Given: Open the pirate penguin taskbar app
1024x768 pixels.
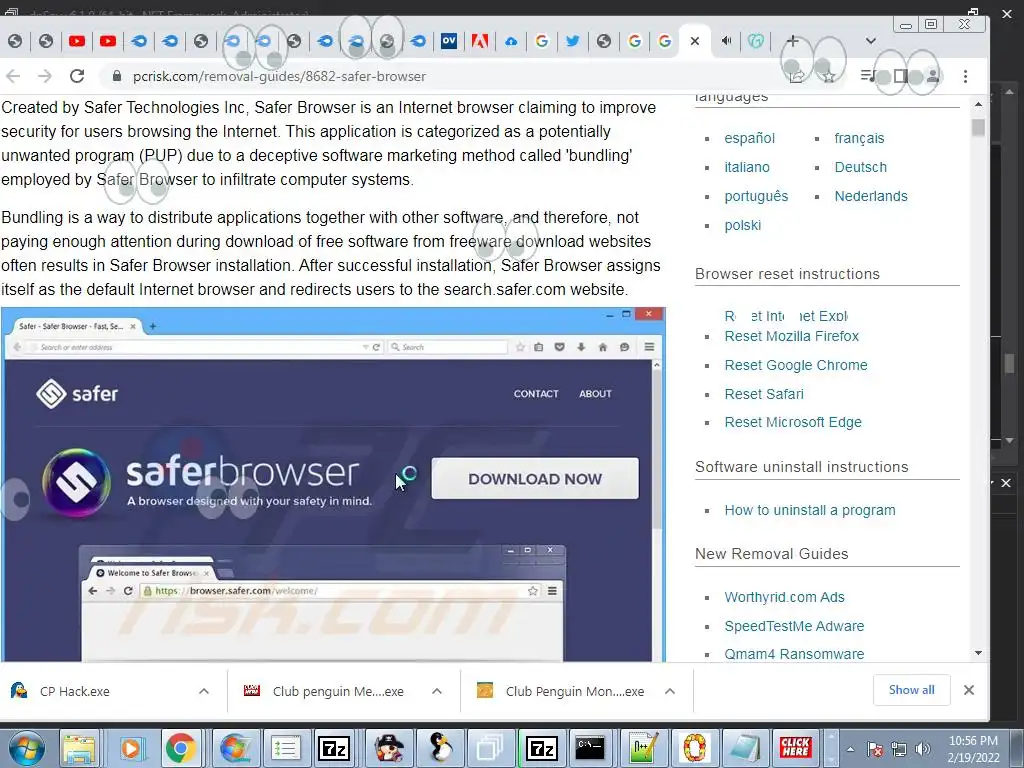Looking at the screenshot, I should pos(389,748).
